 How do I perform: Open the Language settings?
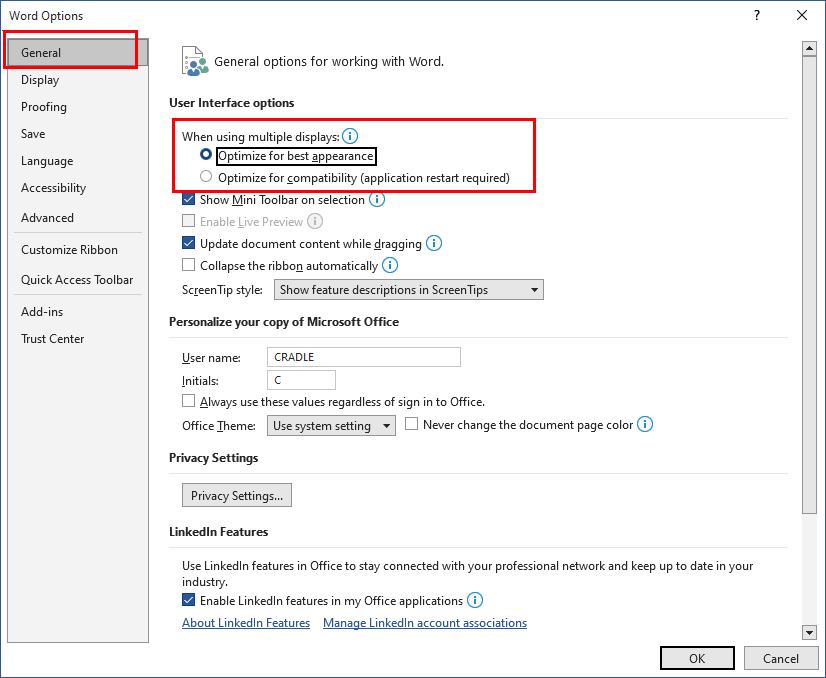(78, 161)
